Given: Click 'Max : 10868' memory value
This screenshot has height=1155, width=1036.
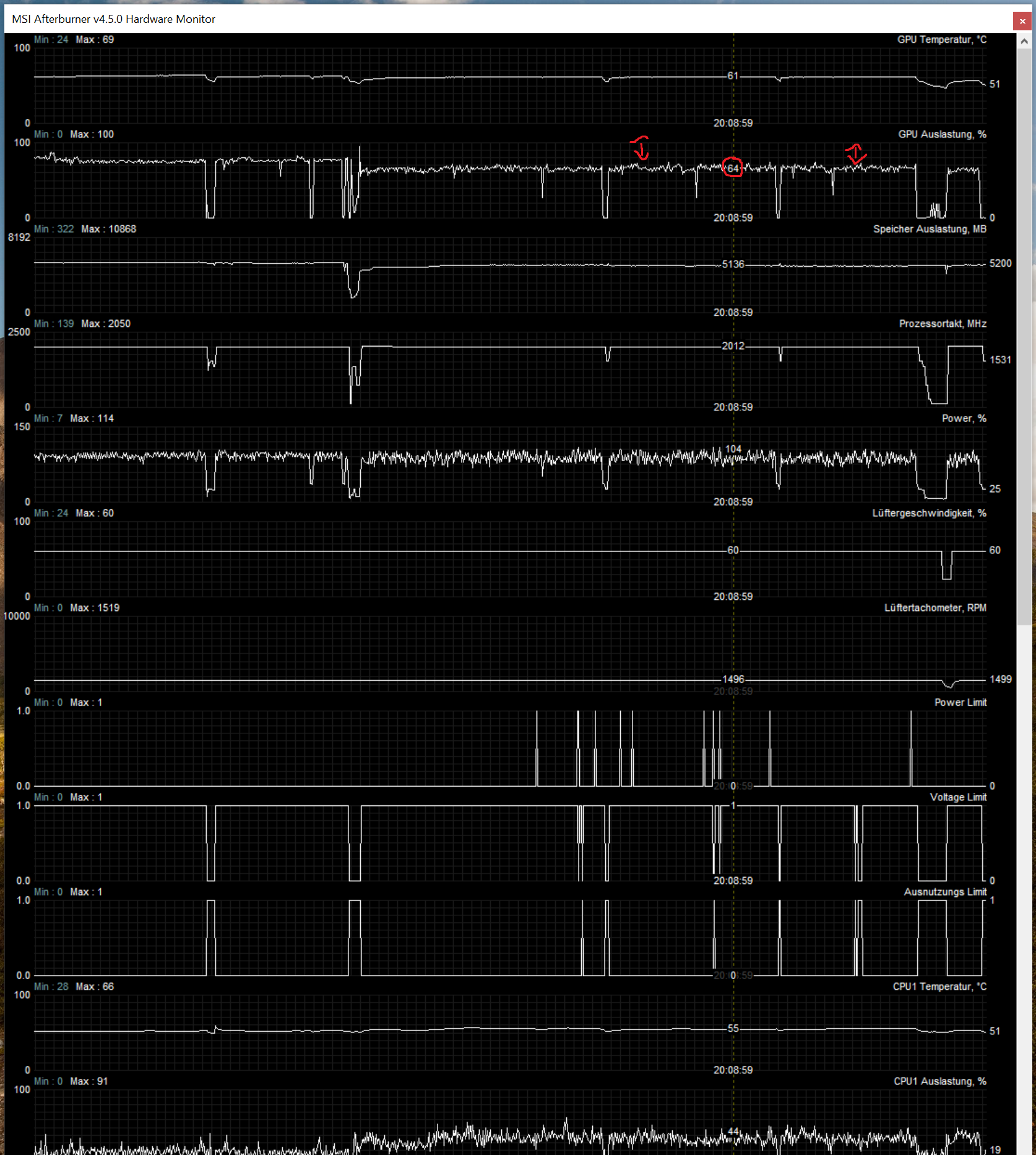Looking at the screenshot, I should [109, 229].
